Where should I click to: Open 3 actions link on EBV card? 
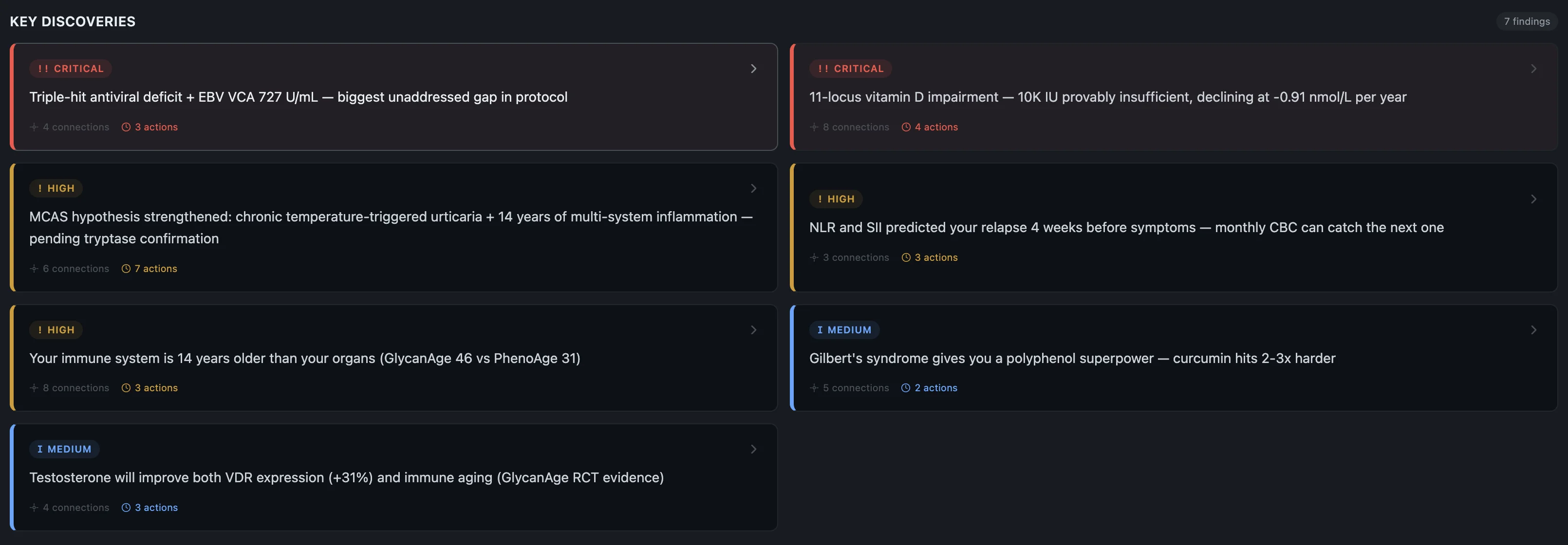tap(156, 127)
